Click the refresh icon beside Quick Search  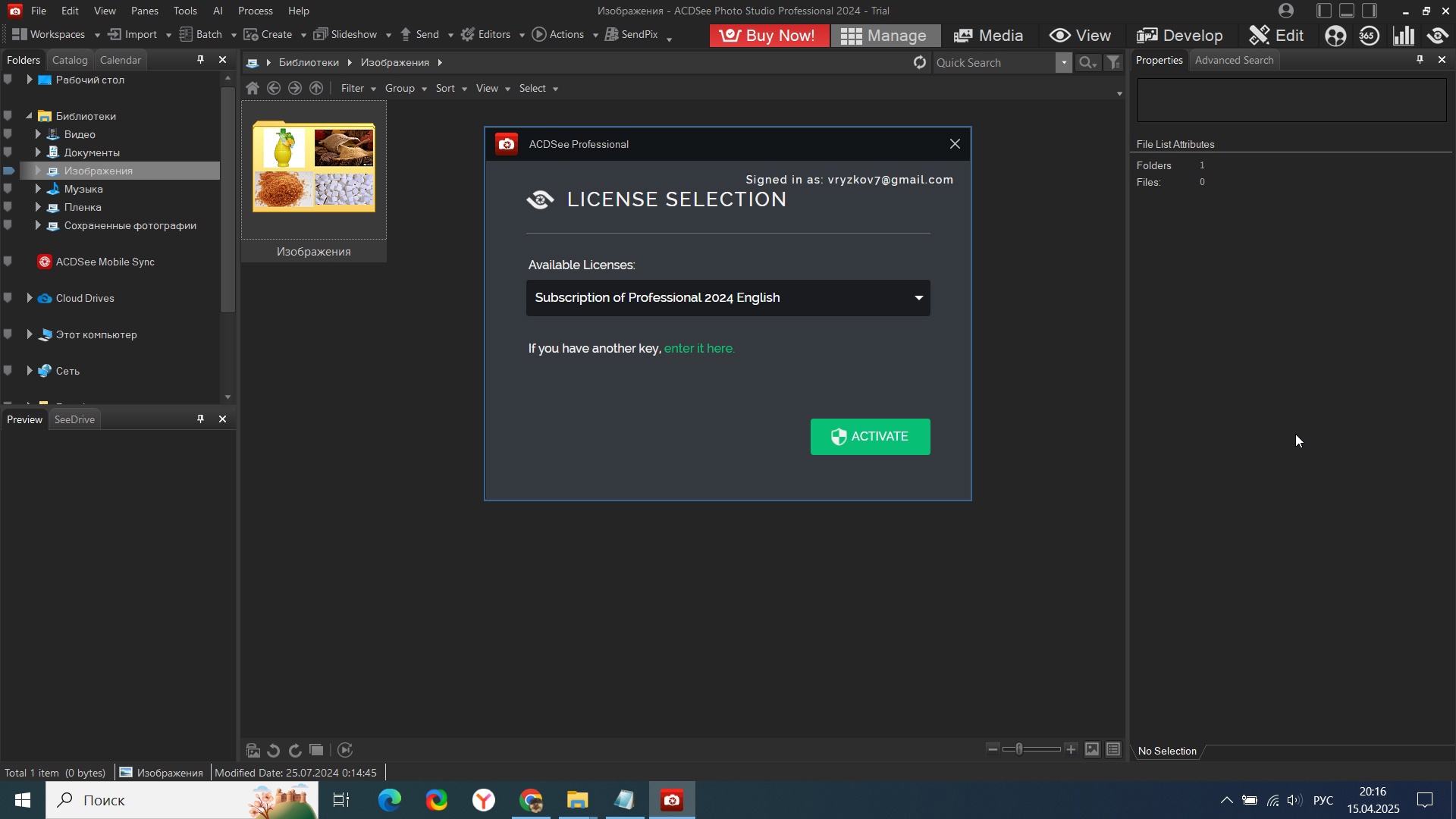pos(919,63)
